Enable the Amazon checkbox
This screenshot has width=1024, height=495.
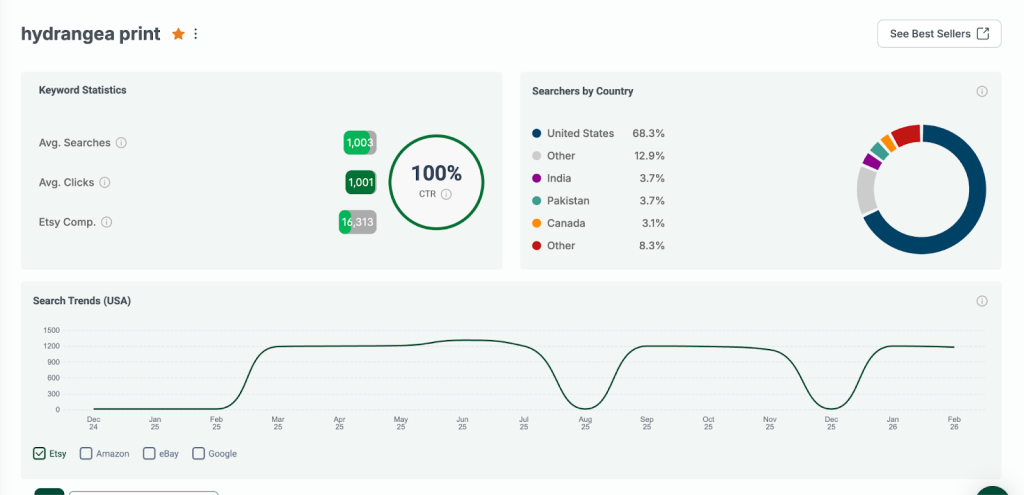[x=86, y=453]
